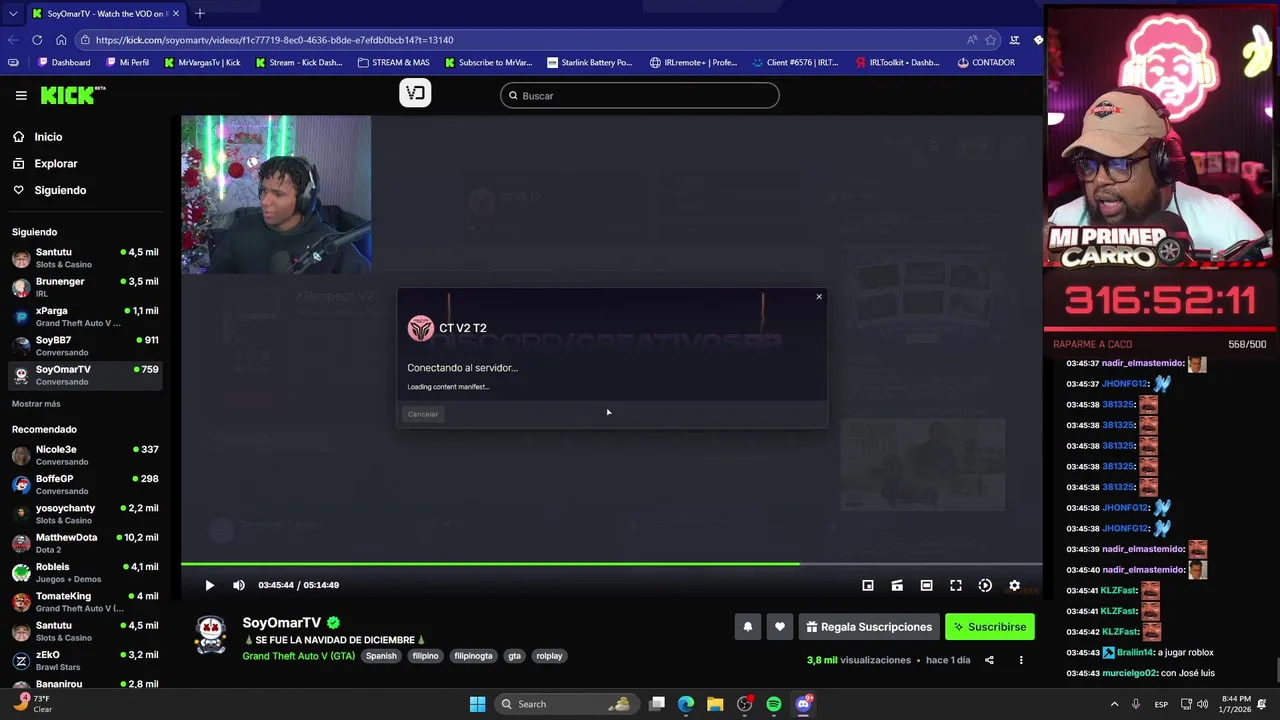
Task: Open the Task View taskbar icon
Action: (x=657, y=704)
